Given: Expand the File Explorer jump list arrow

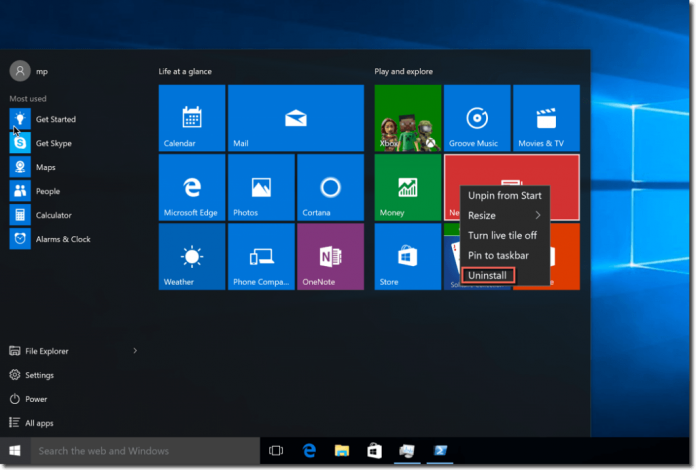Looking at the screenshot, I should [135, 351].
